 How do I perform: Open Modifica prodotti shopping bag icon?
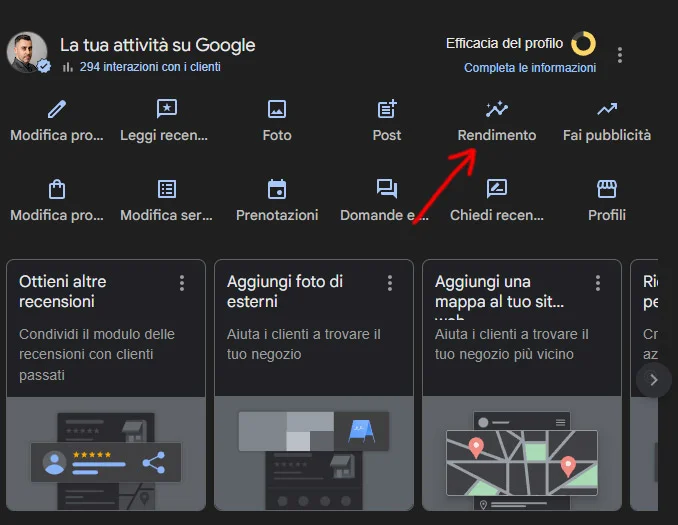pyautogui.click(x=57, y=189)
